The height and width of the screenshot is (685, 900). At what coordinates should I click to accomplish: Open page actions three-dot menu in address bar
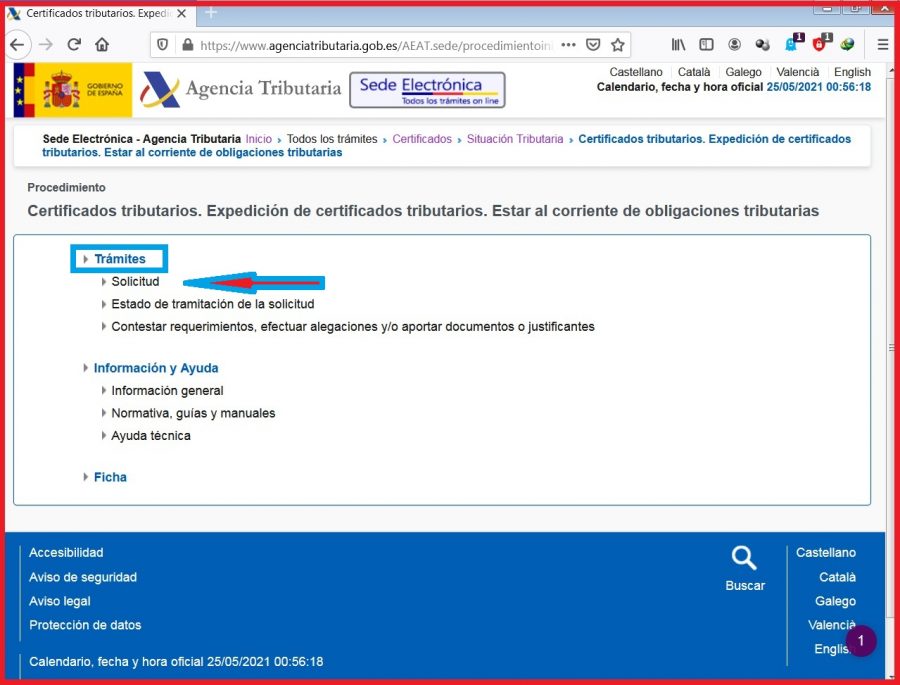click(568, 45)
